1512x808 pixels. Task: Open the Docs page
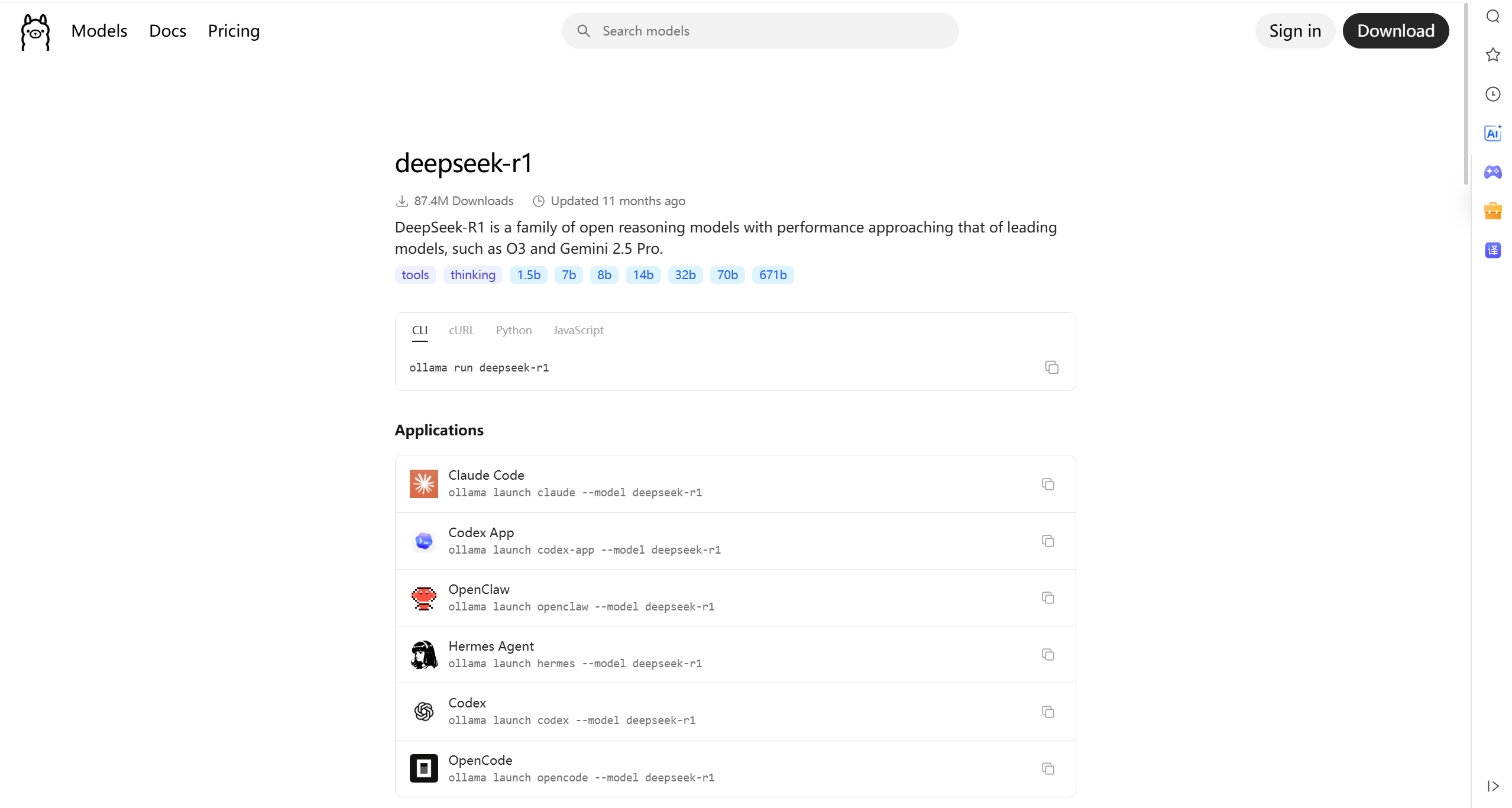[x=167, y=31]
